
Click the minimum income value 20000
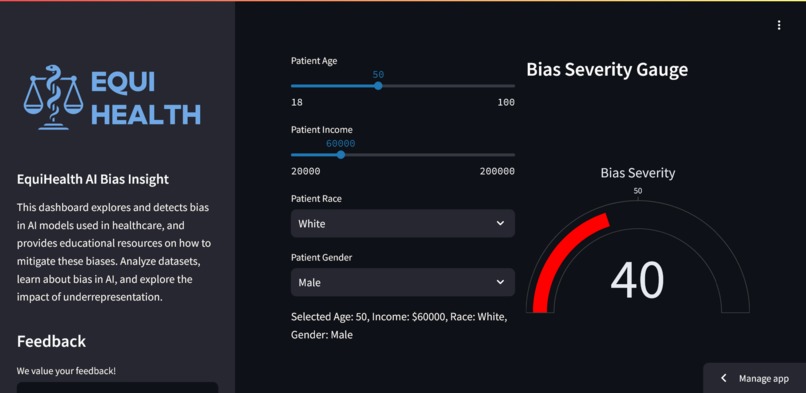306,171
